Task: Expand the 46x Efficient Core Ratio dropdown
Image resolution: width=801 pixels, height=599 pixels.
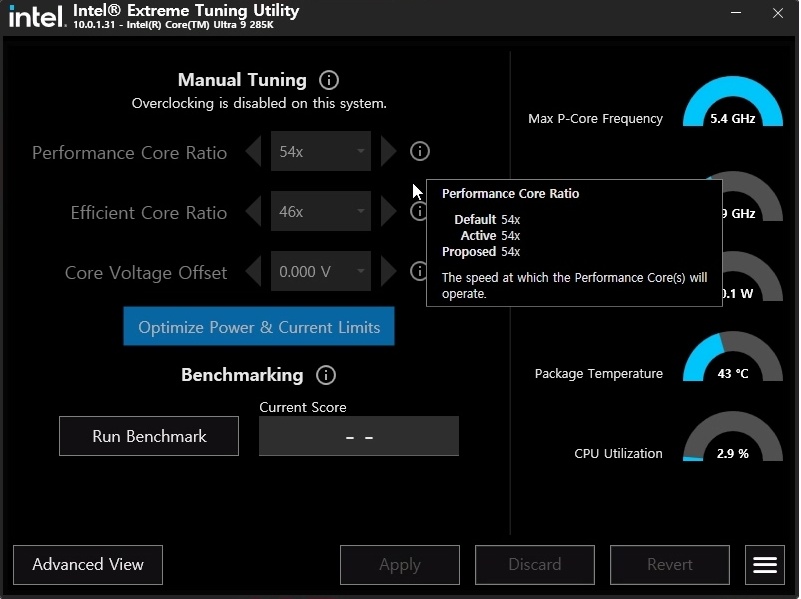Action: coord(321,211)
